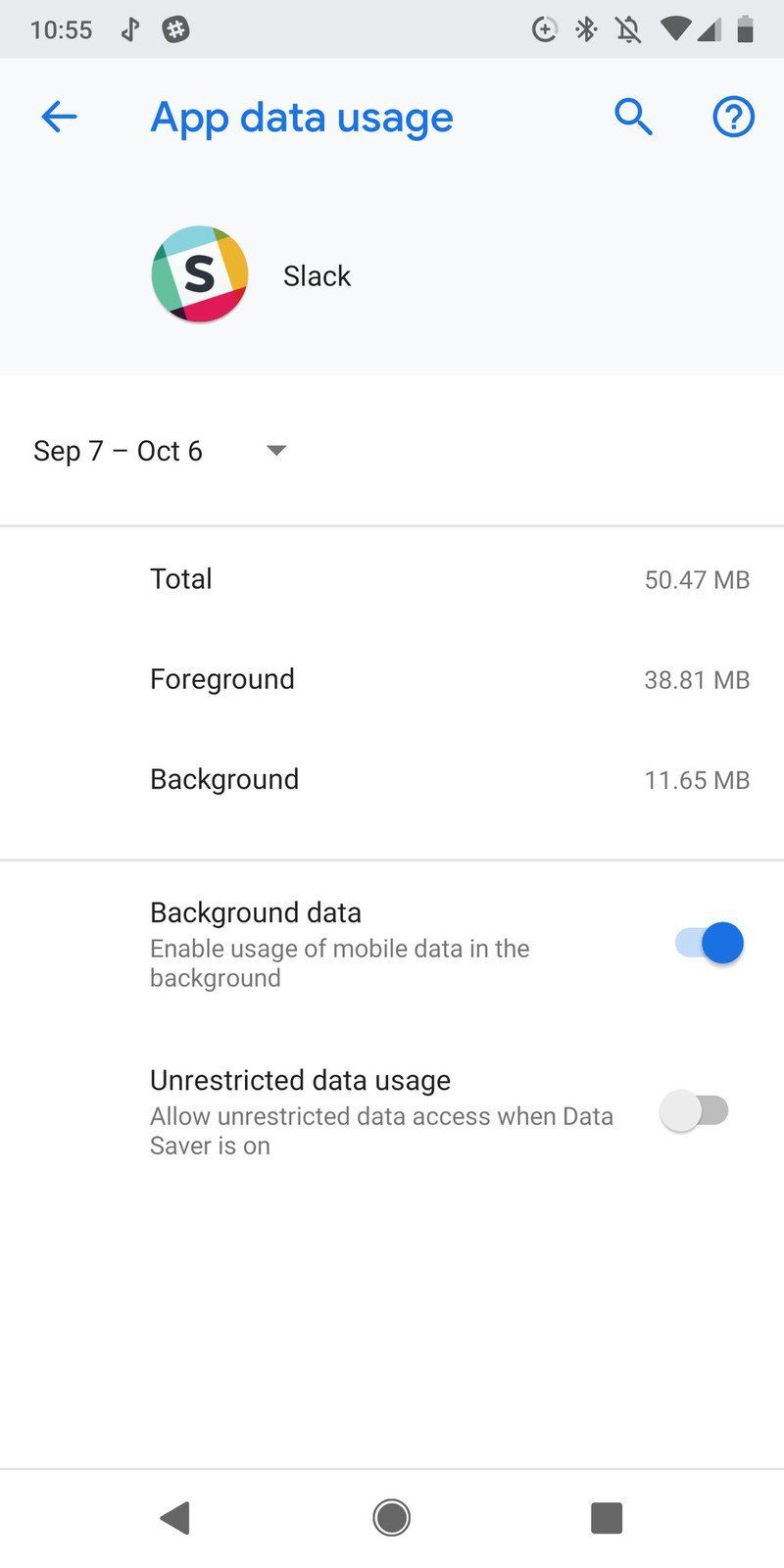Tap the Home navigation button
The height and width of the screenshot is (1568, 784).
391,1516
